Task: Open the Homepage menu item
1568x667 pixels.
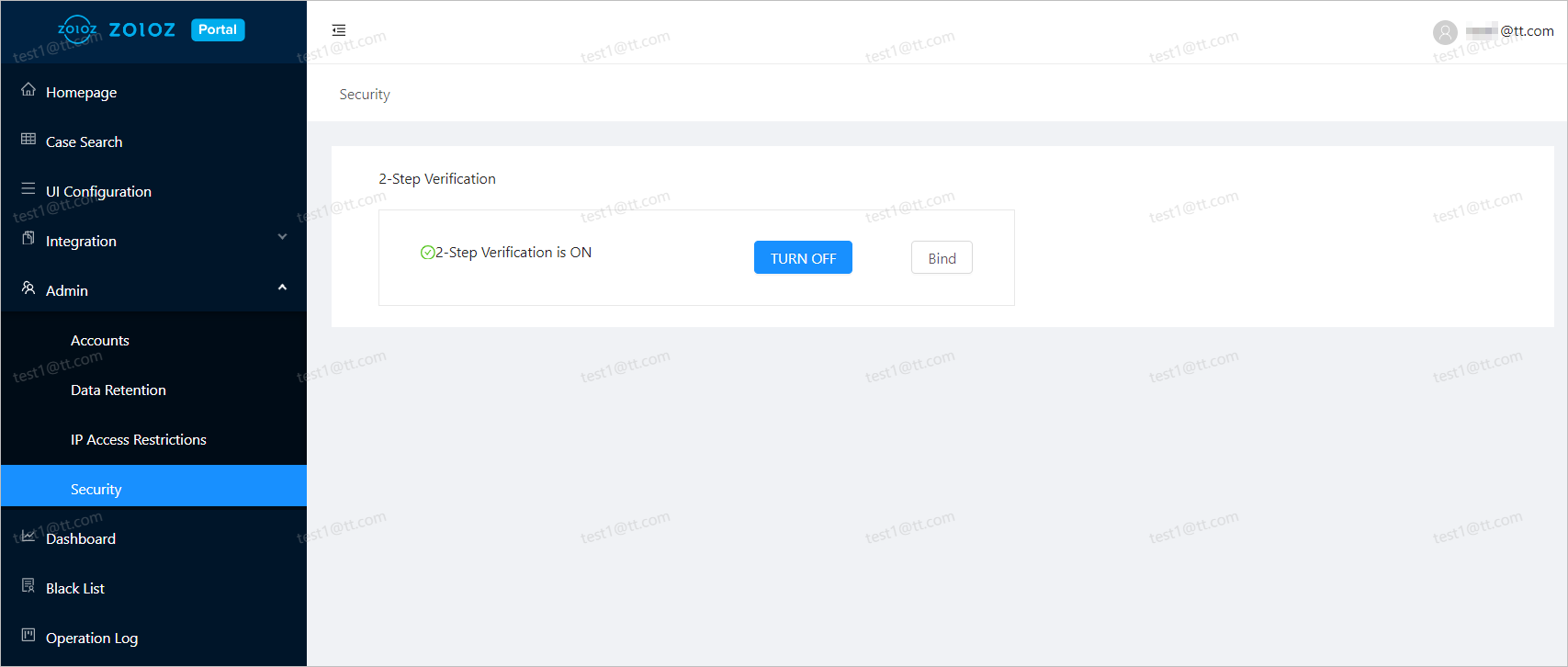Action: point(153,92)
